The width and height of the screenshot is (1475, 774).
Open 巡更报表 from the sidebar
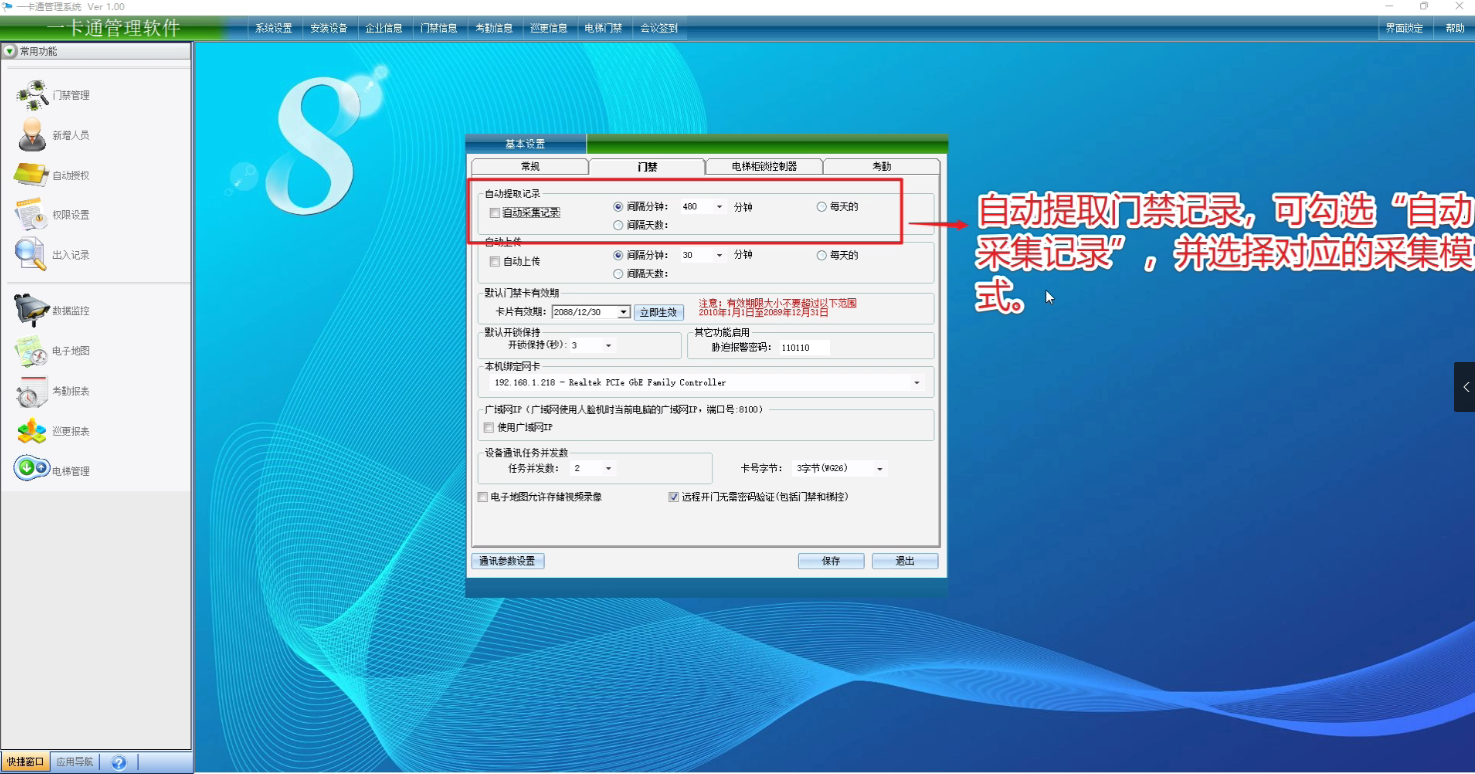click(54, 431)
